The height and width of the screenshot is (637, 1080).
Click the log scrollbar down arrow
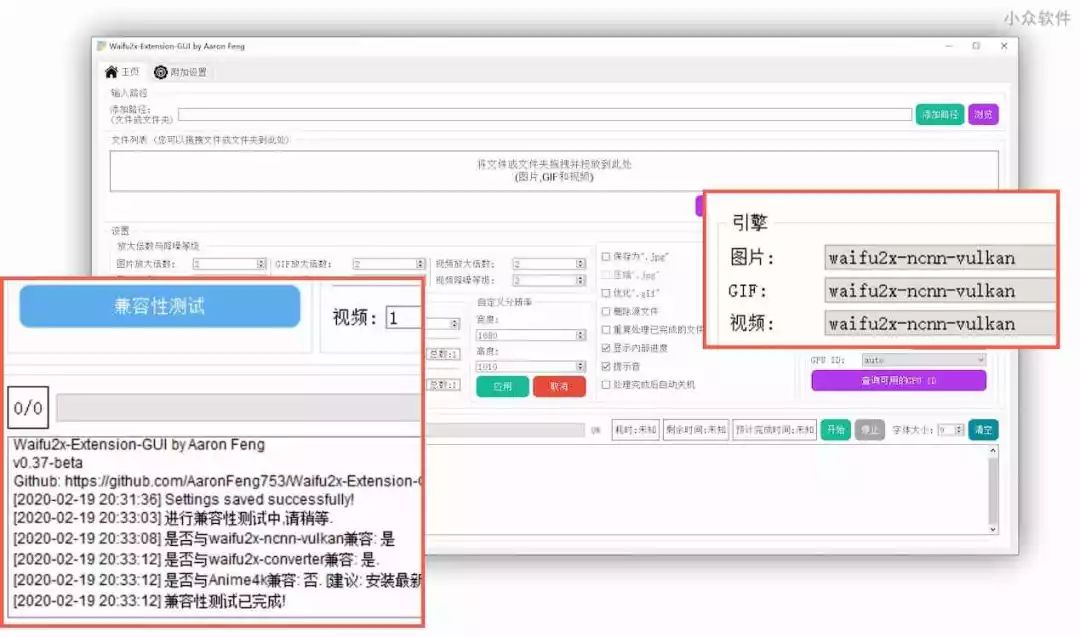pyautogui.click(x=993, y=529)
